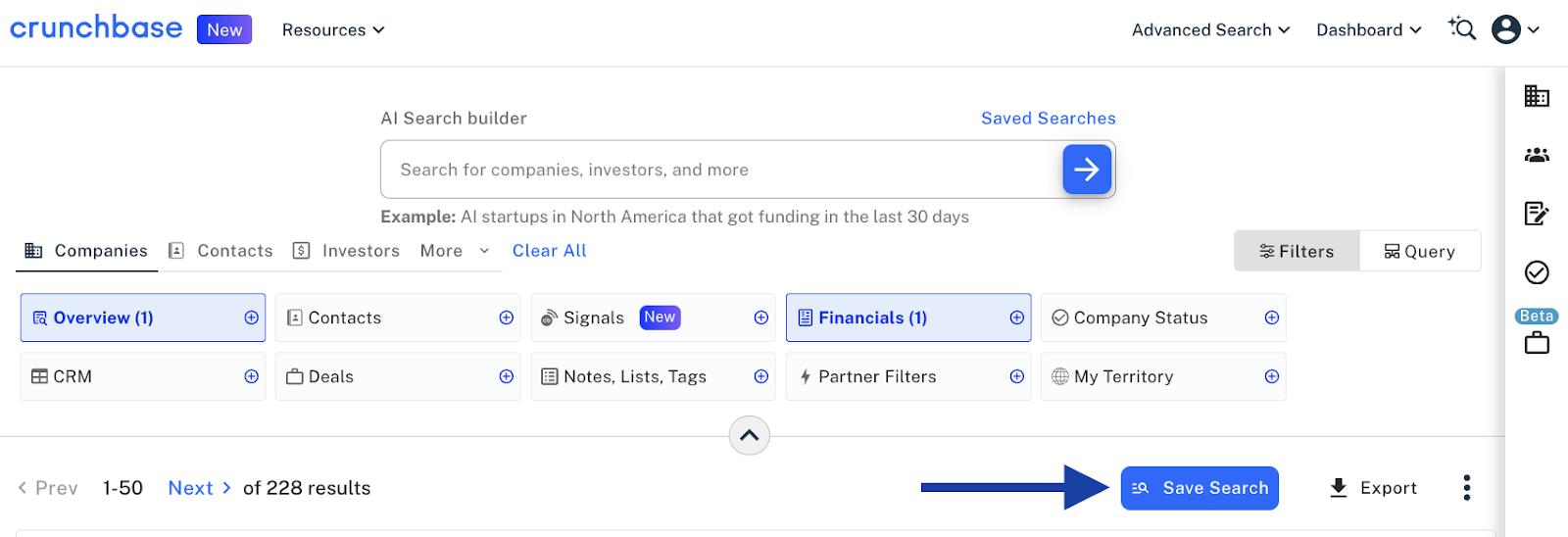Click the companies building icon in right sidebar

pos(1537,96)
